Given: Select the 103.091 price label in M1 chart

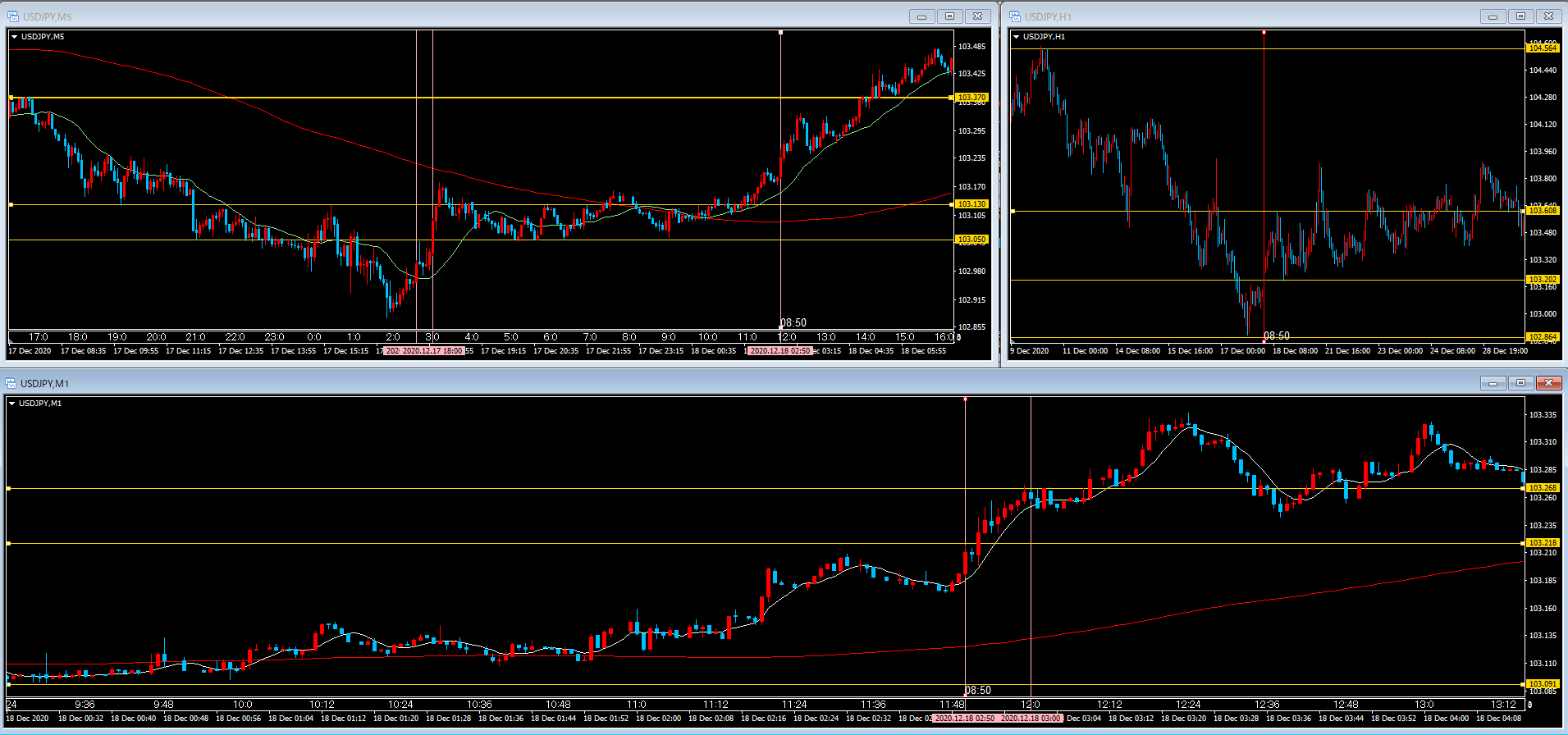Looking at the screenshot, I should pos(1543,684).
